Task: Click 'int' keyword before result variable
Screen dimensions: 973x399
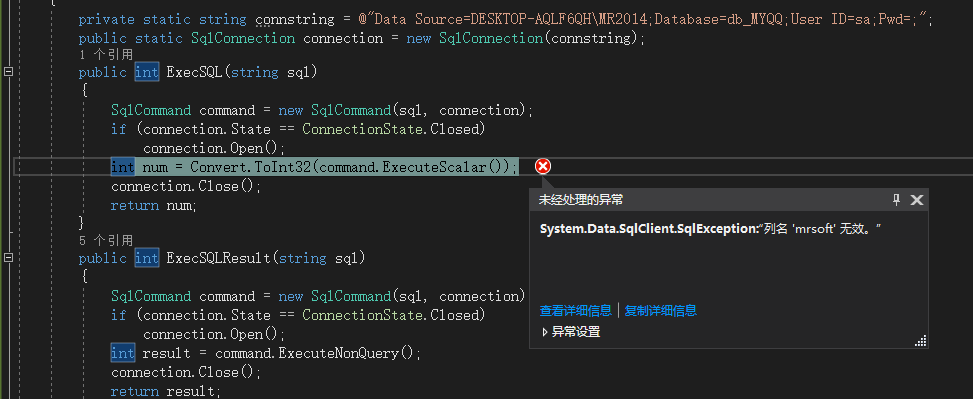Action: [x=122, y=353]
